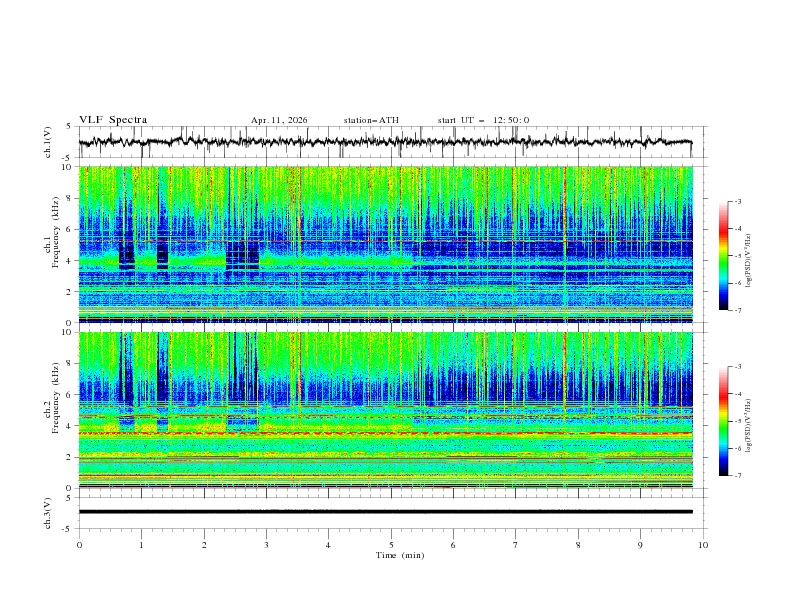Screen dimensions: 792x612
Task: Click the "-3" tick on ch.2 colorbar
Action: tap(737, 367)
